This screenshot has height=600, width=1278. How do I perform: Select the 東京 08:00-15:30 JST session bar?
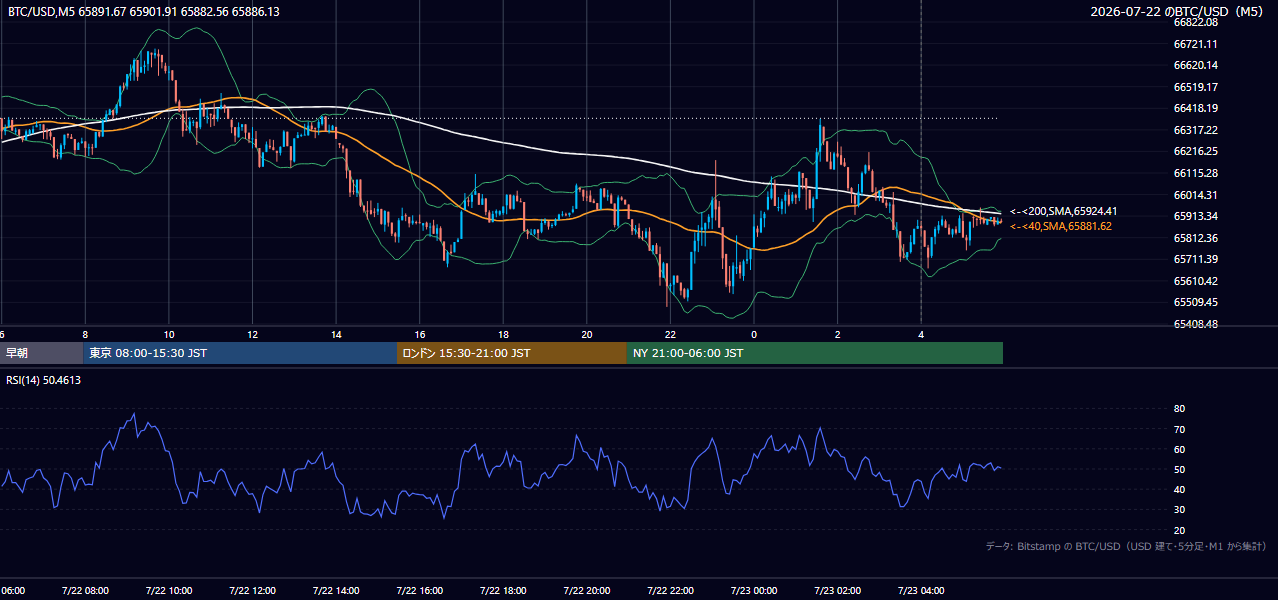pyautogui.click(x=240, y=353)
